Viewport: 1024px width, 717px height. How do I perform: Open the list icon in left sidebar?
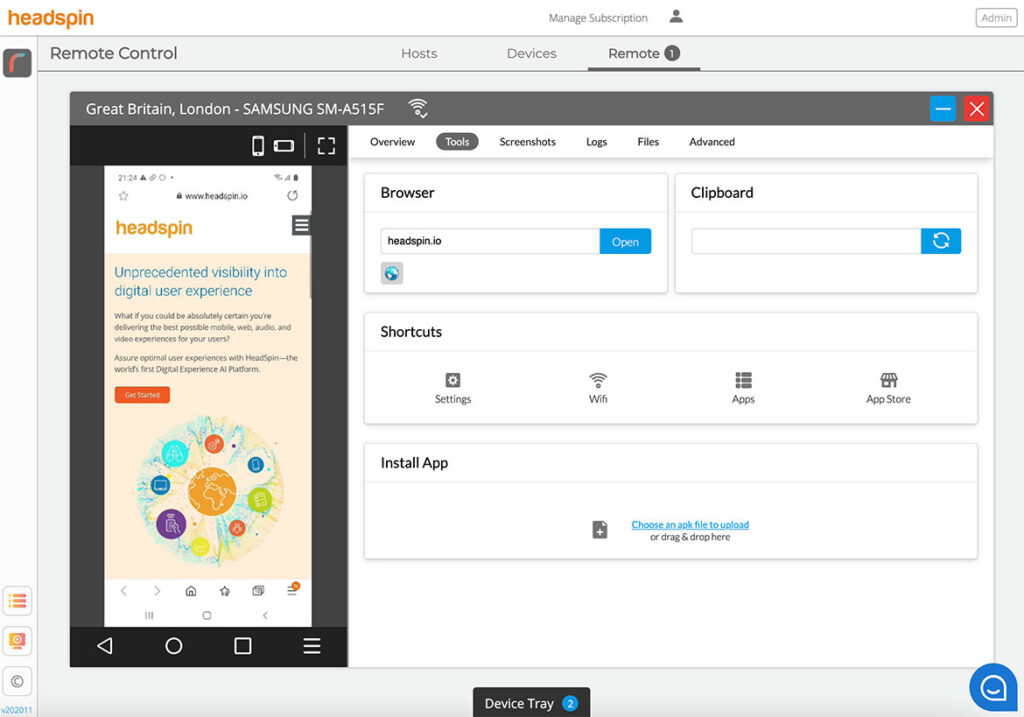(x=18, y=601)
